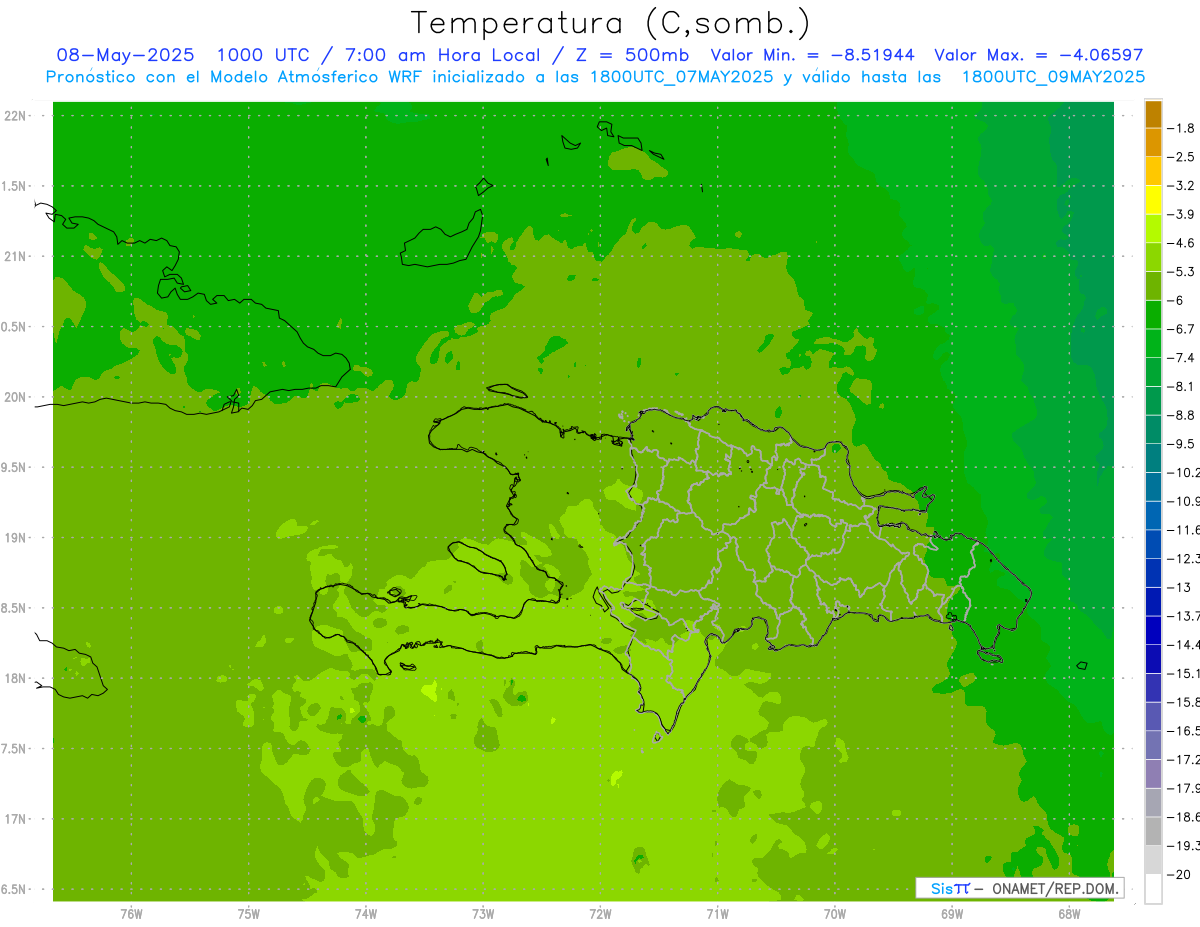Click the "-8.1" colorbar value
Image resolution: width=1200 pixels, height=927 pixels.
coord(1181,386)
